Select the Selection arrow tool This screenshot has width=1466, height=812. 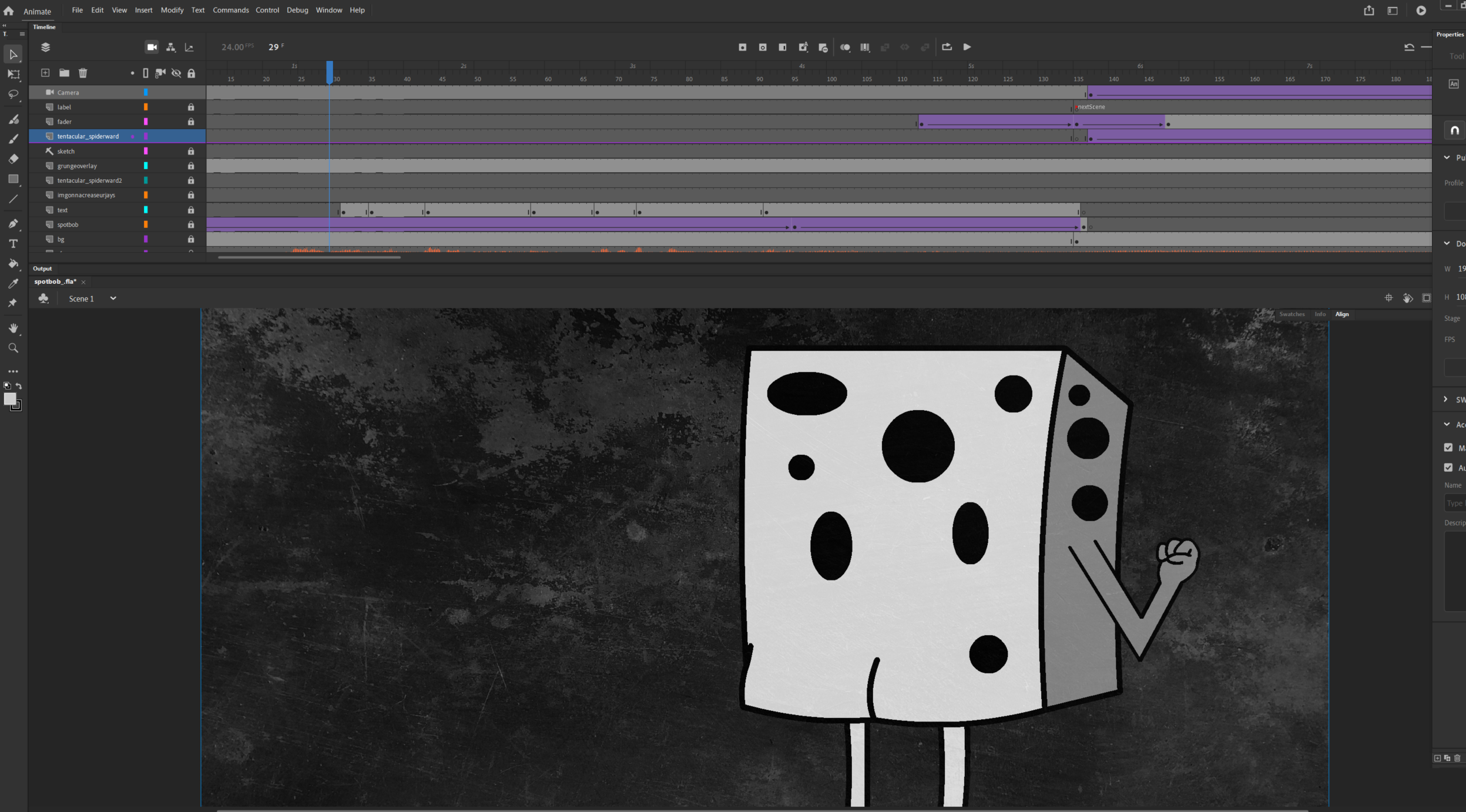(x=13, y=55)
